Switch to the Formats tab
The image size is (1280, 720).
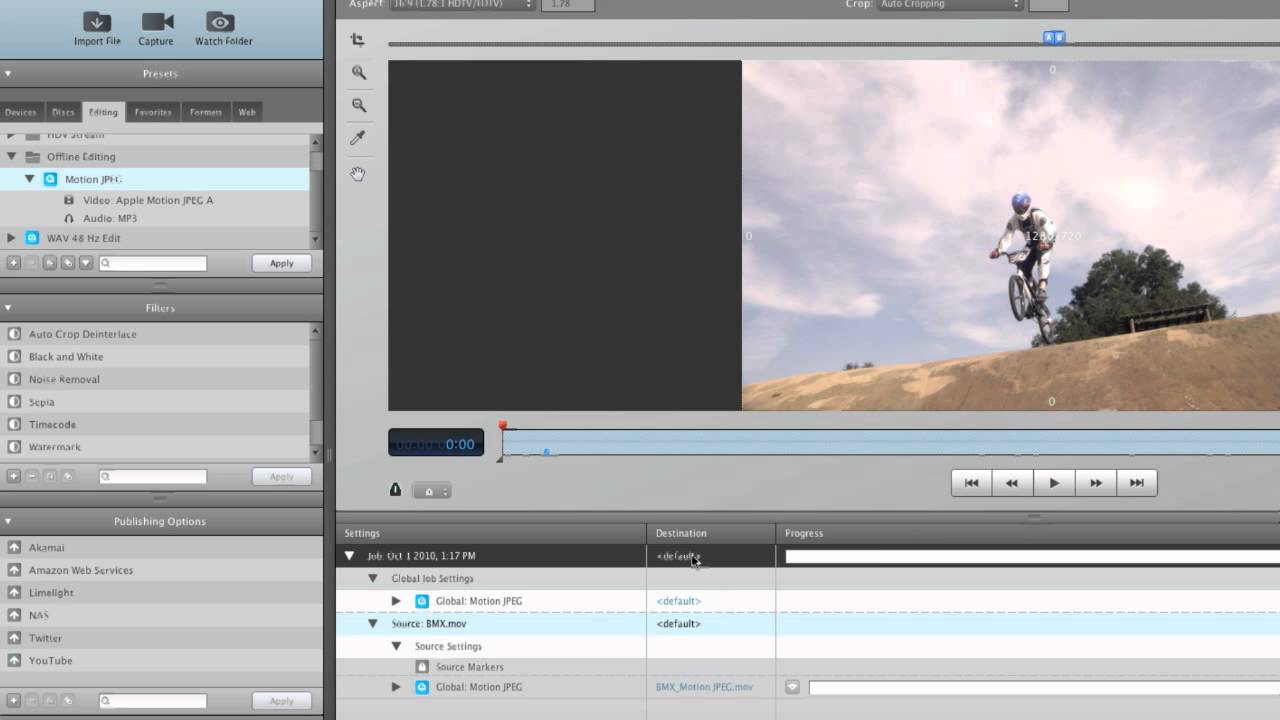pyautogui.click(x=206, y=112)
